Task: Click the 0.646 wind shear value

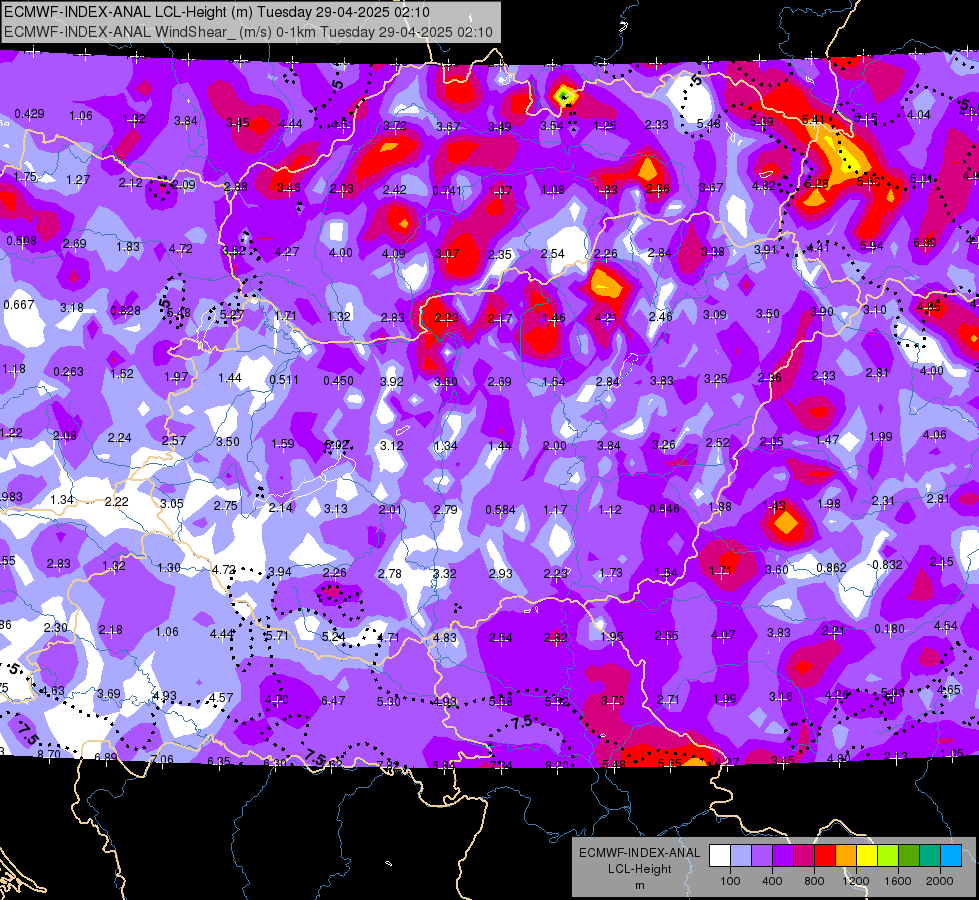Action: 664,509
